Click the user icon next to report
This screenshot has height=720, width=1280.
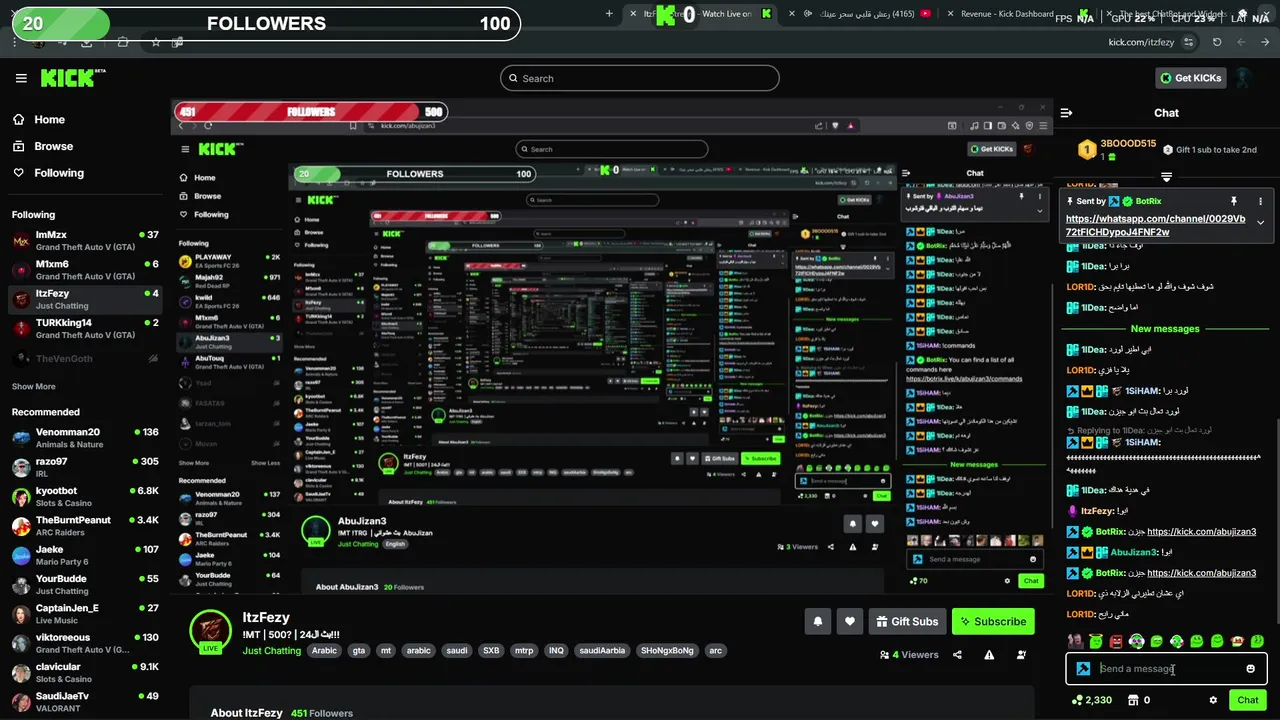(1021, 655)
